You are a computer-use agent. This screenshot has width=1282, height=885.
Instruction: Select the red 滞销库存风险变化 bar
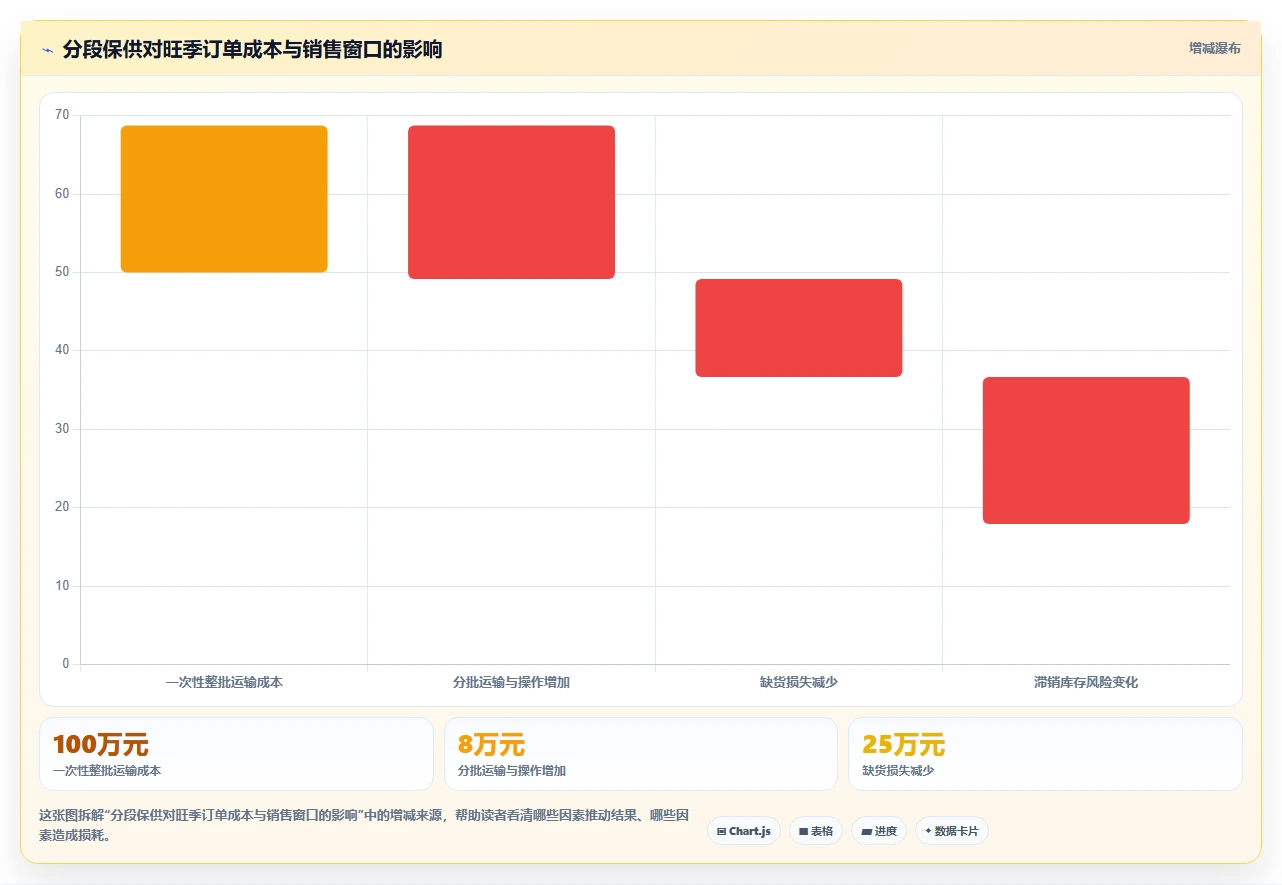click(x=1086, y=450)
